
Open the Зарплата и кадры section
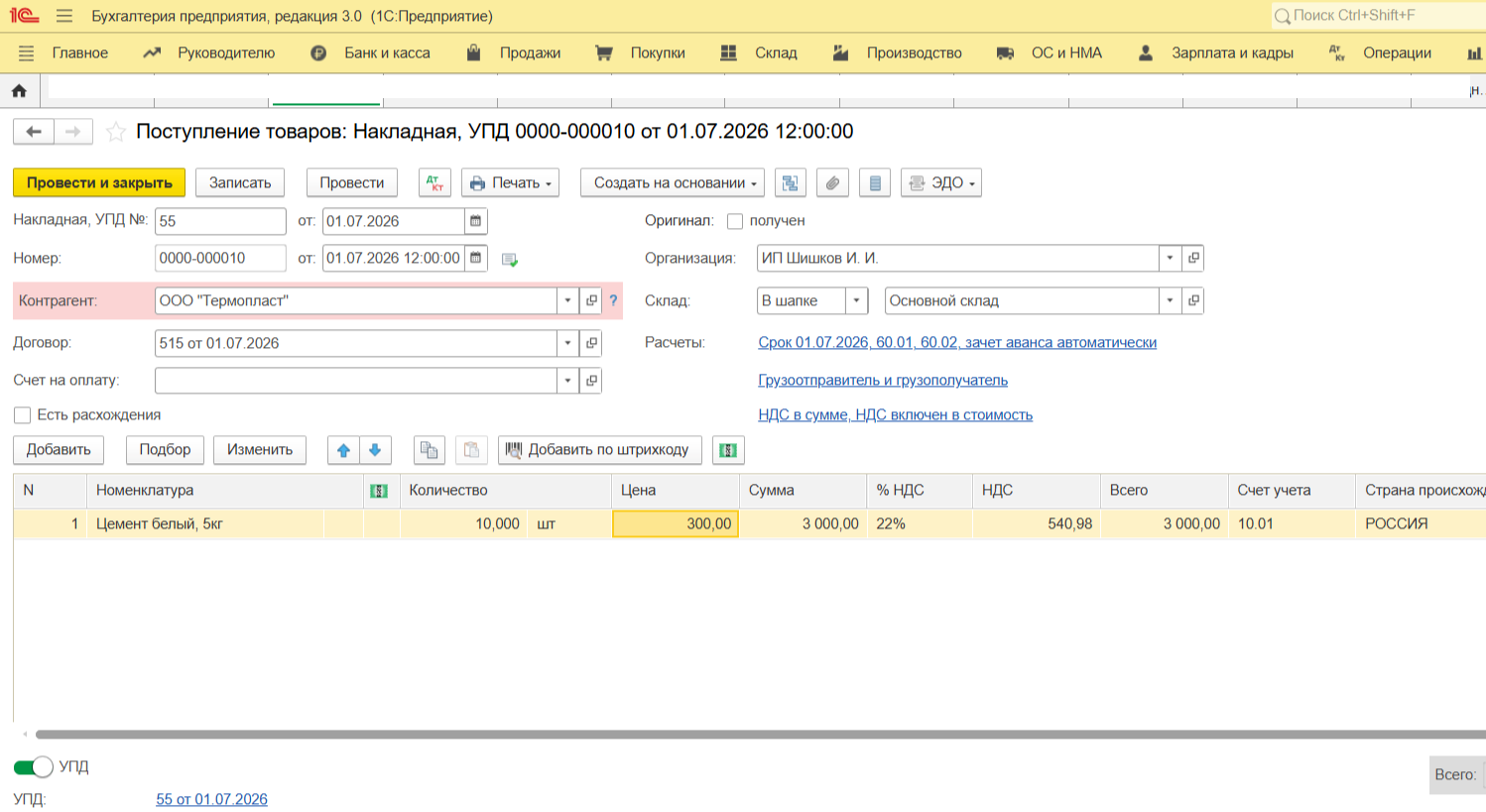[x=1232, y=53]
